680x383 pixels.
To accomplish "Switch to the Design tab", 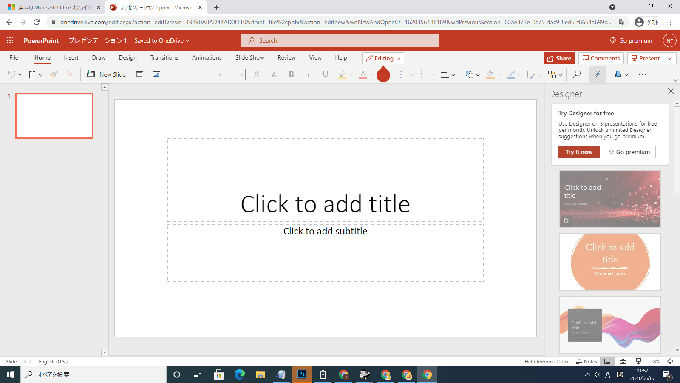I will tap(127, 58).
